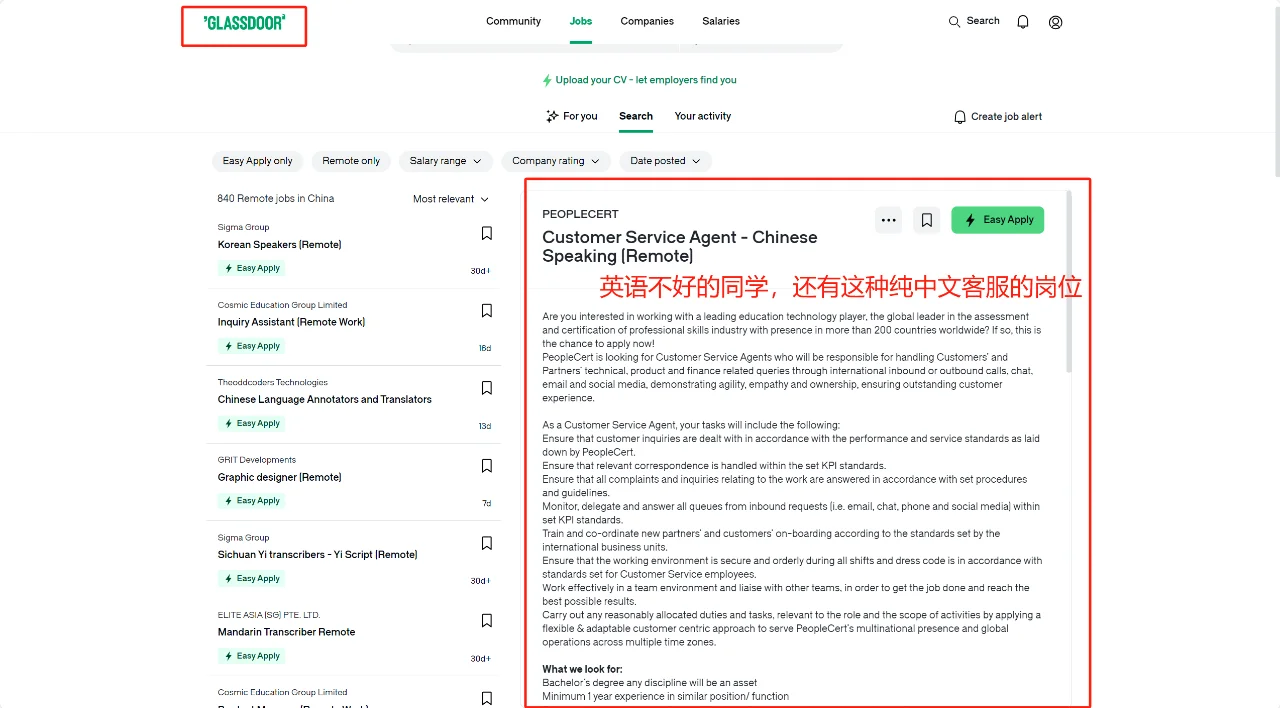Expand the Date posted filter
This screenshot has width=1280, height=708.
click(665, 161)
